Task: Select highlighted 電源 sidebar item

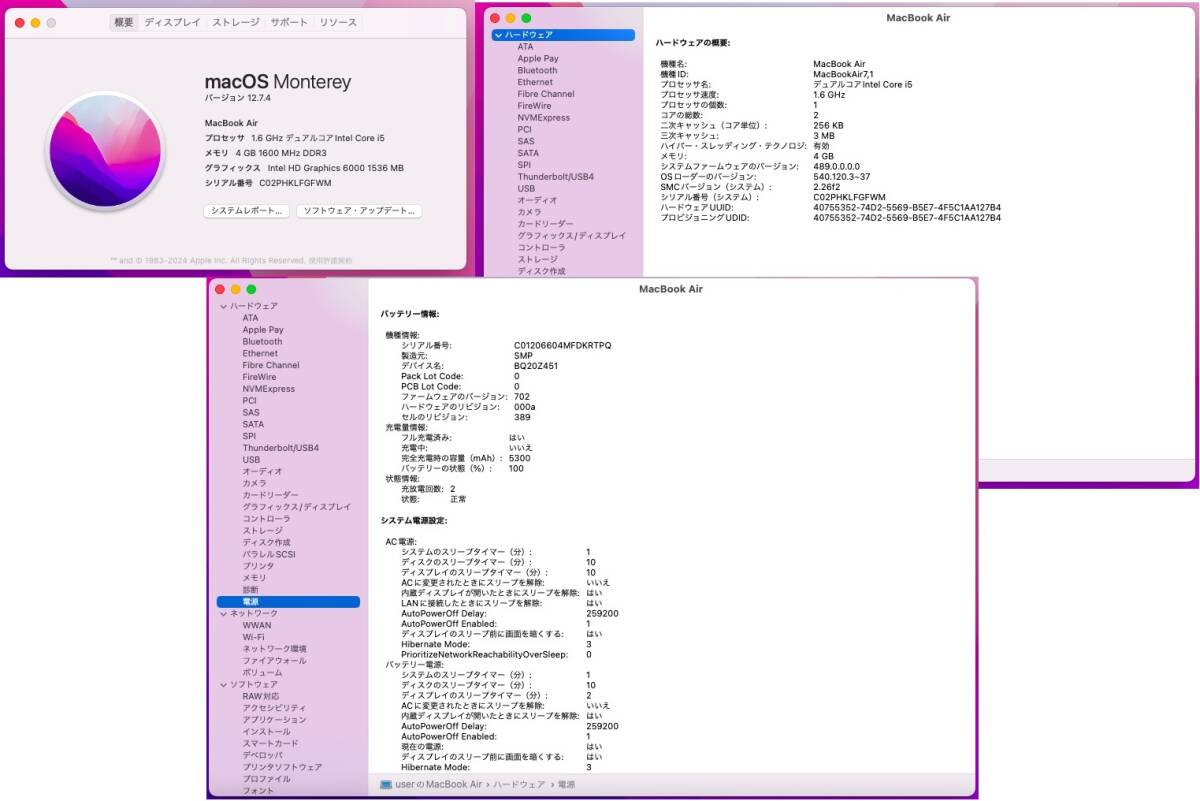Action: (288, 602)
